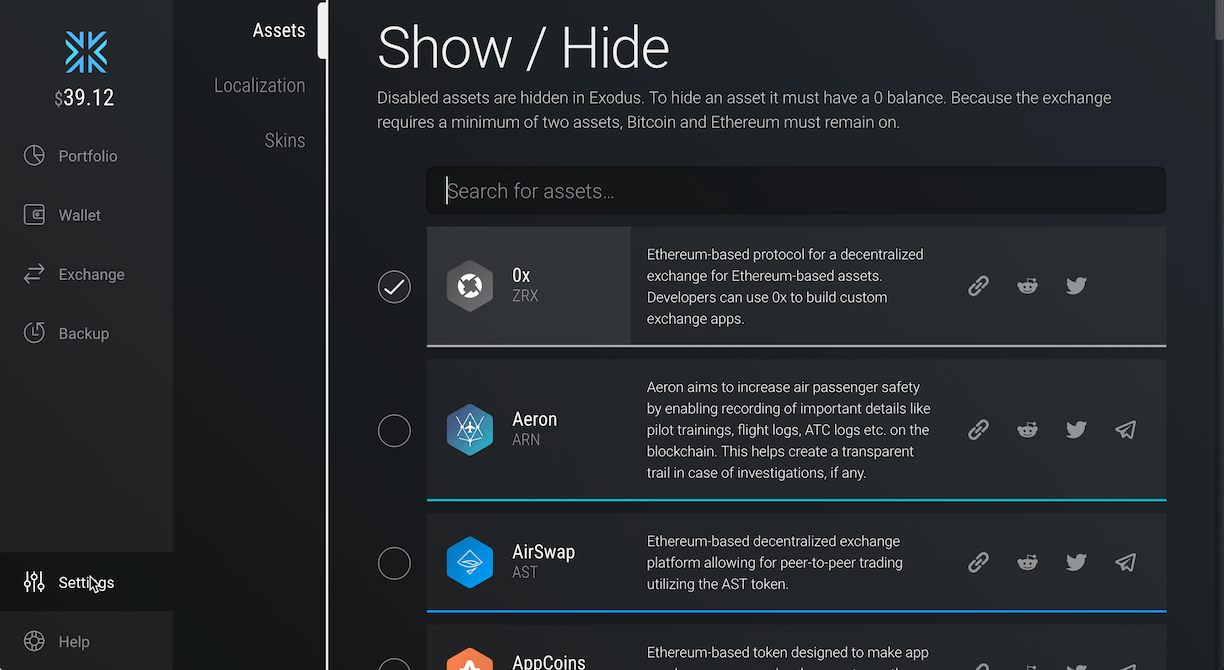Open the AirSwap Reddit icon
Image resolution: width=1224 pixels, height=670 pixels.
pyautogui.click(x=1027, y=562)
